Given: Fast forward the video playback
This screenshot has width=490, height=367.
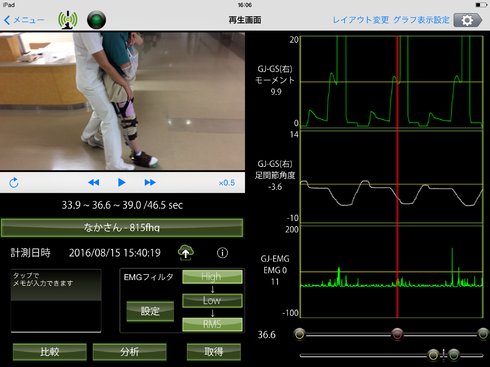Looking at the screenshot, I should (150, 182).
